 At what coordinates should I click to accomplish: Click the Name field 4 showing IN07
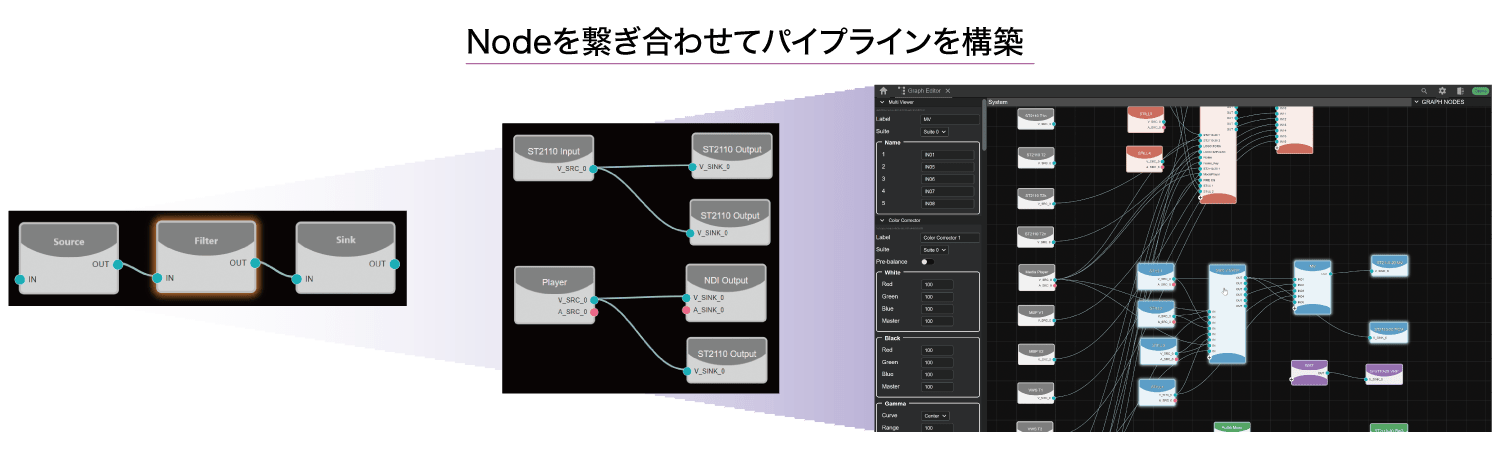point(947,190)
